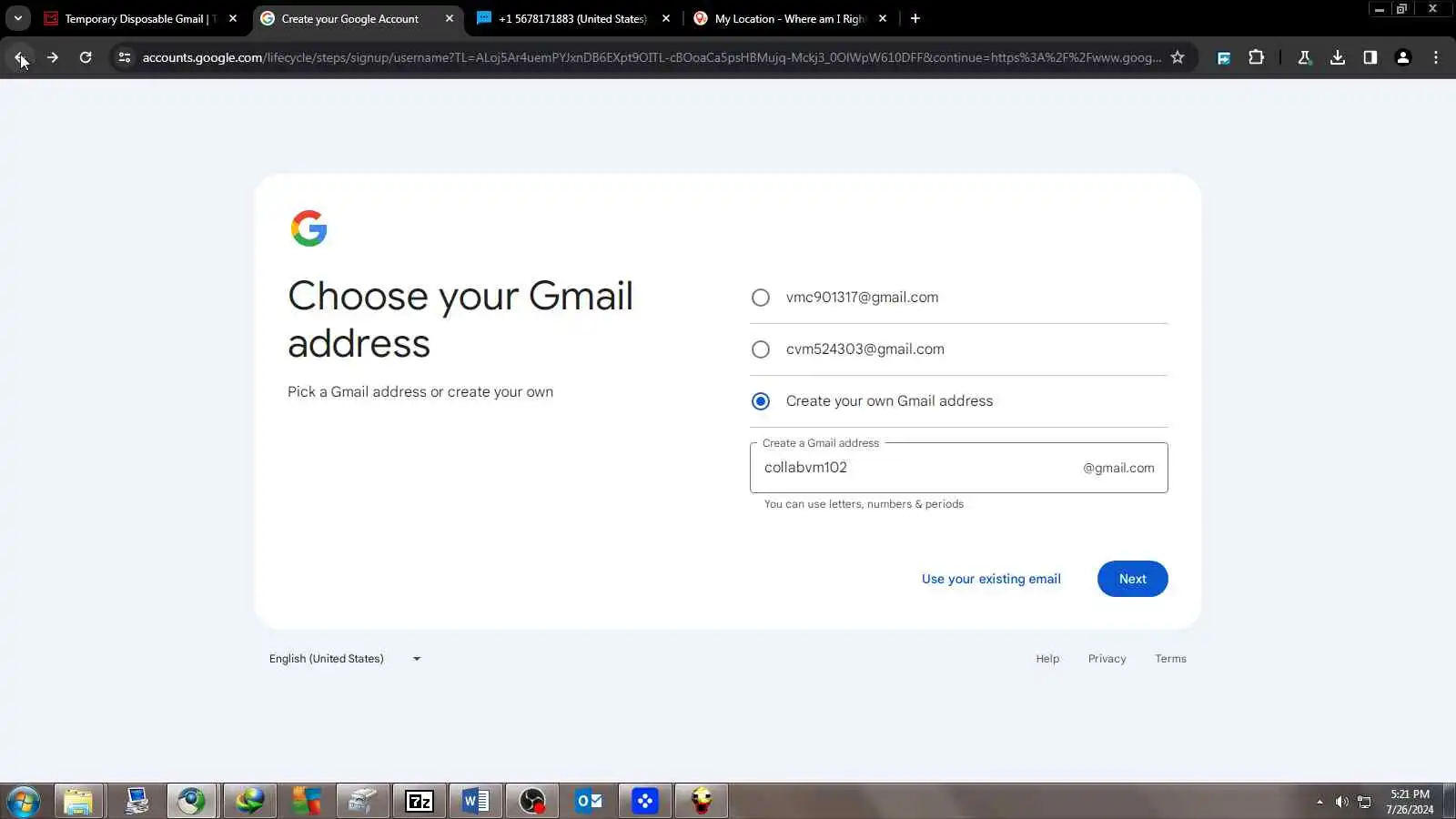This screenshot has width=1456, height=819.
Task: Switch to My Location - Where am I tab
Action: pyautogui.click(x=791, y=18)
